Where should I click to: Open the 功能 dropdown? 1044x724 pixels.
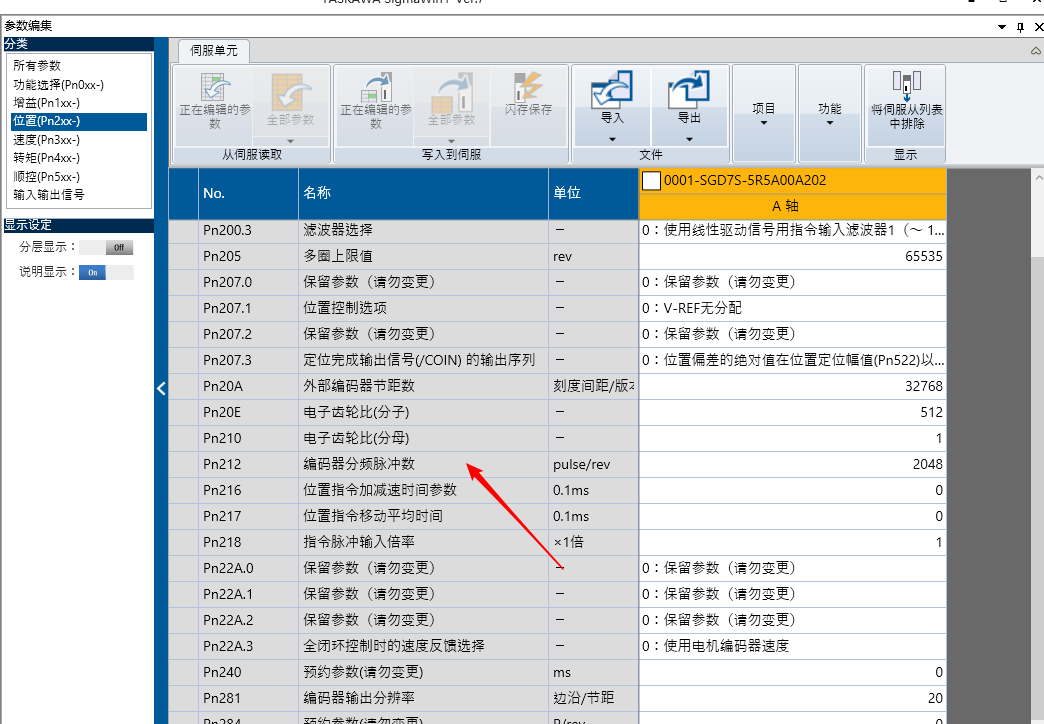coord(829,113)
